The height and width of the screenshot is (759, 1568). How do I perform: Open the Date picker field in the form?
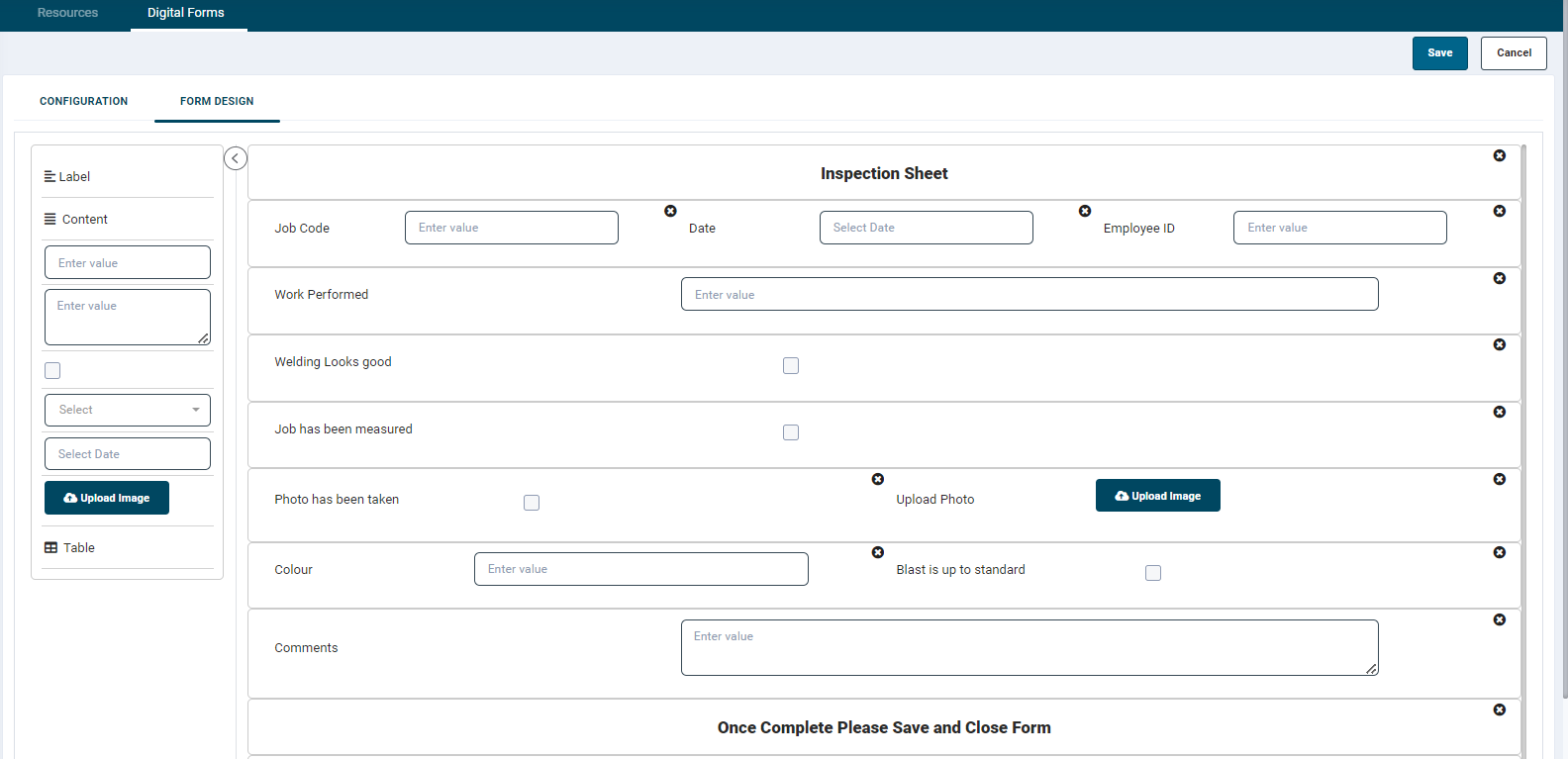pos(925,228)
